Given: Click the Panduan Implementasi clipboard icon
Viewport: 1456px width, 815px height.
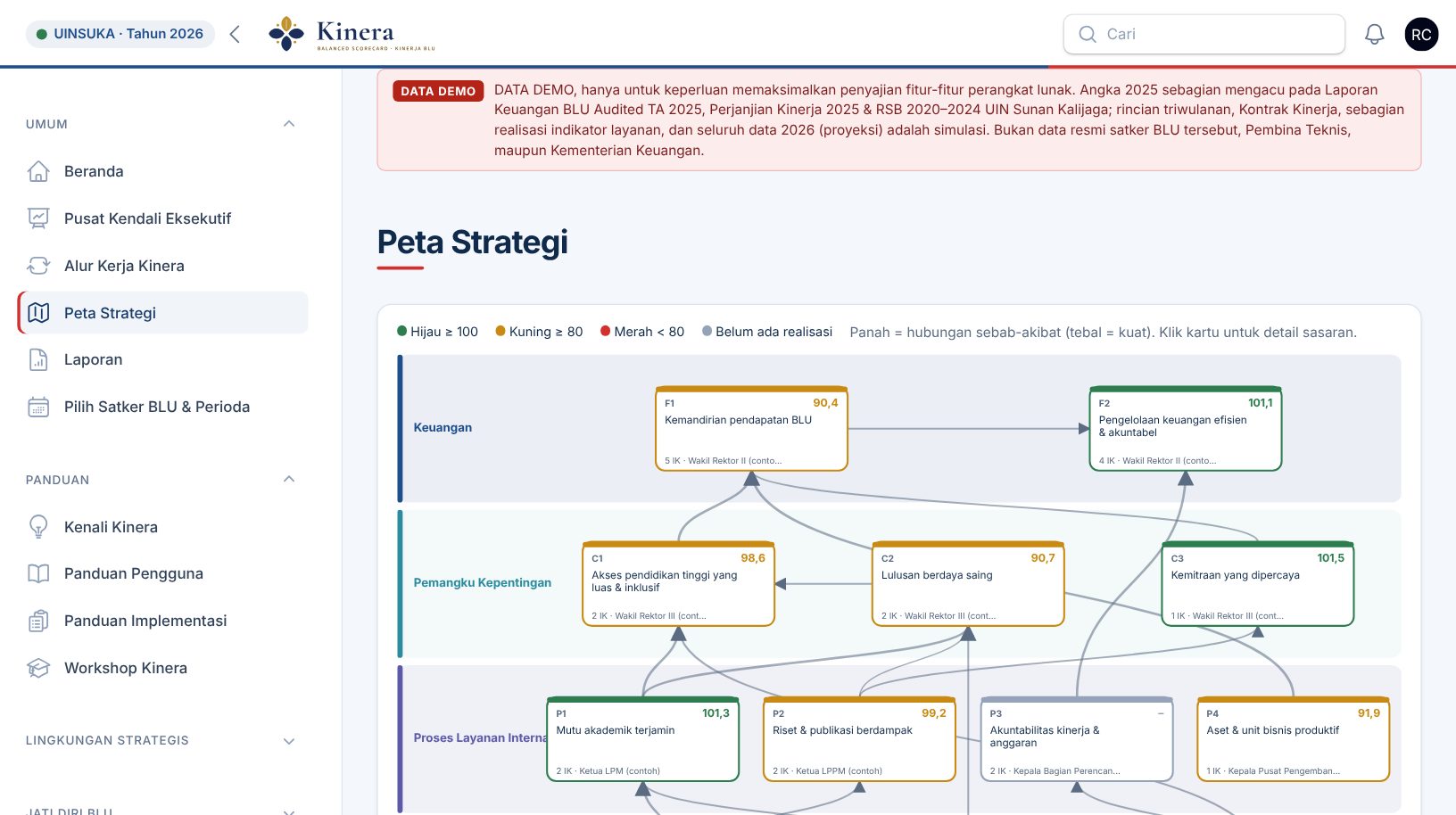Looking at the screenshot, I should (38, 621).
